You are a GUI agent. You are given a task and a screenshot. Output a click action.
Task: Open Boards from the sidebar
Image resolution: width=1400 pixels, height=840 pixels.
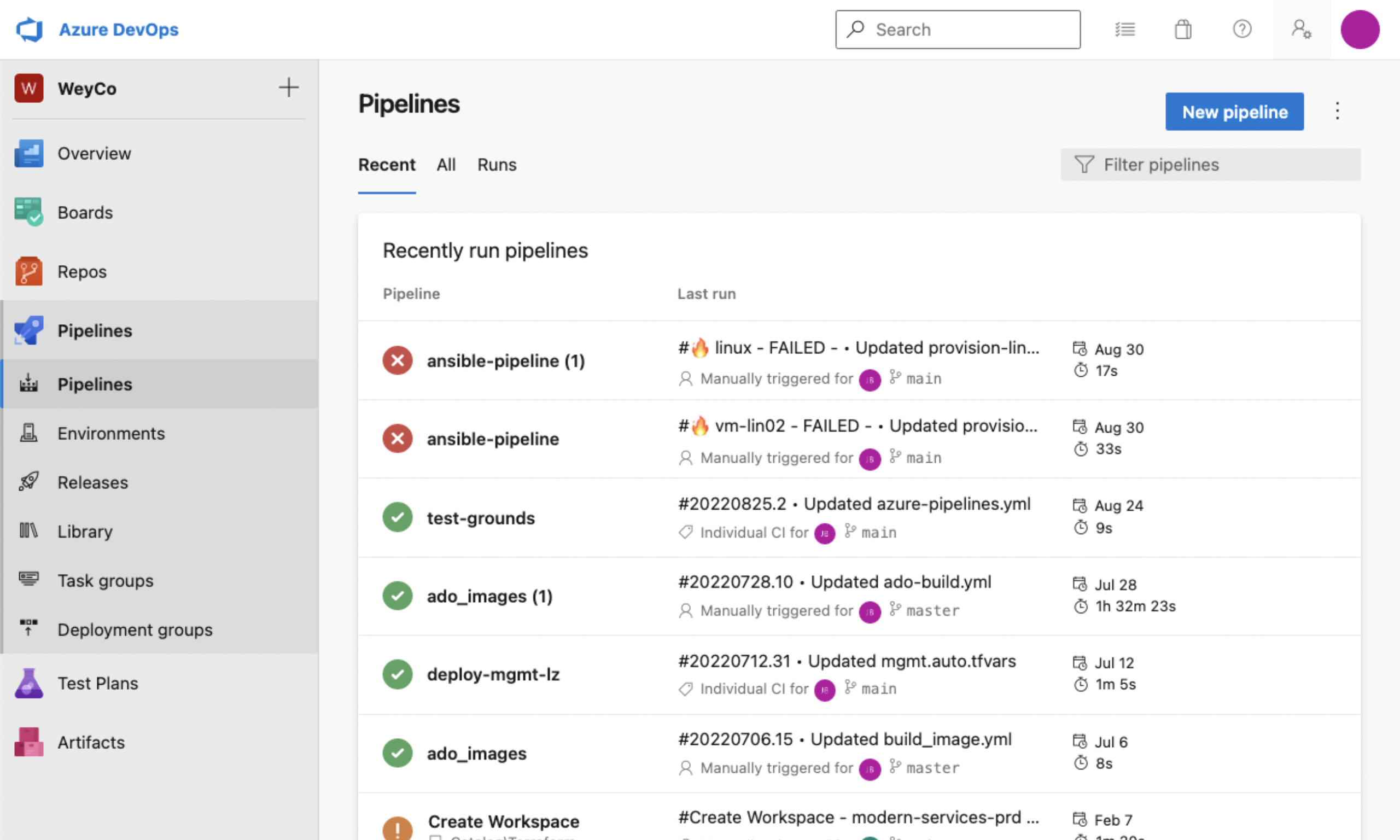[85, 212]
